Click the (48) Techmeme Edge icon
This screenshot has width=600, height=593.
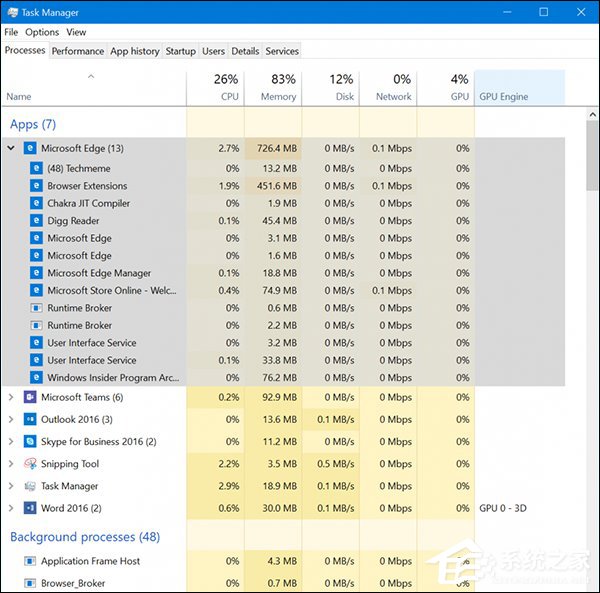[x=36, y=168]
